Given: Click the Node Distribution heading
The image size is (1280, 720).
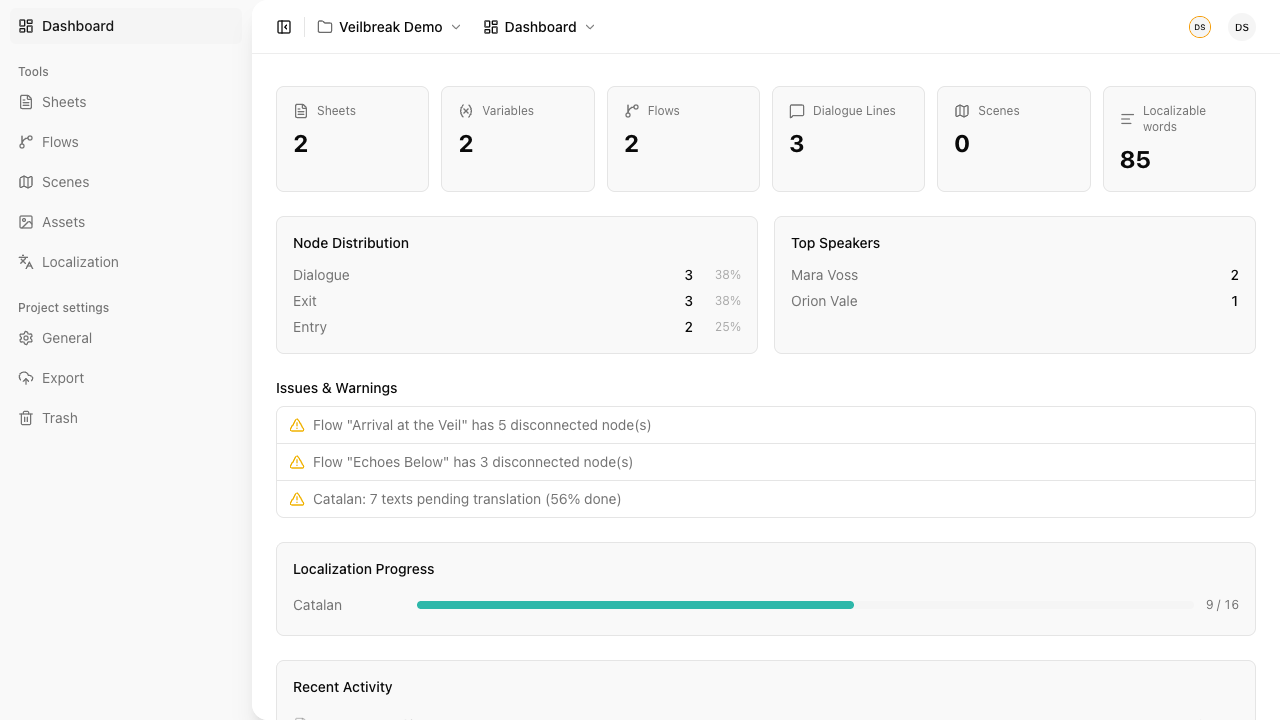Looking at the screenshot, I should coord(351,243).
